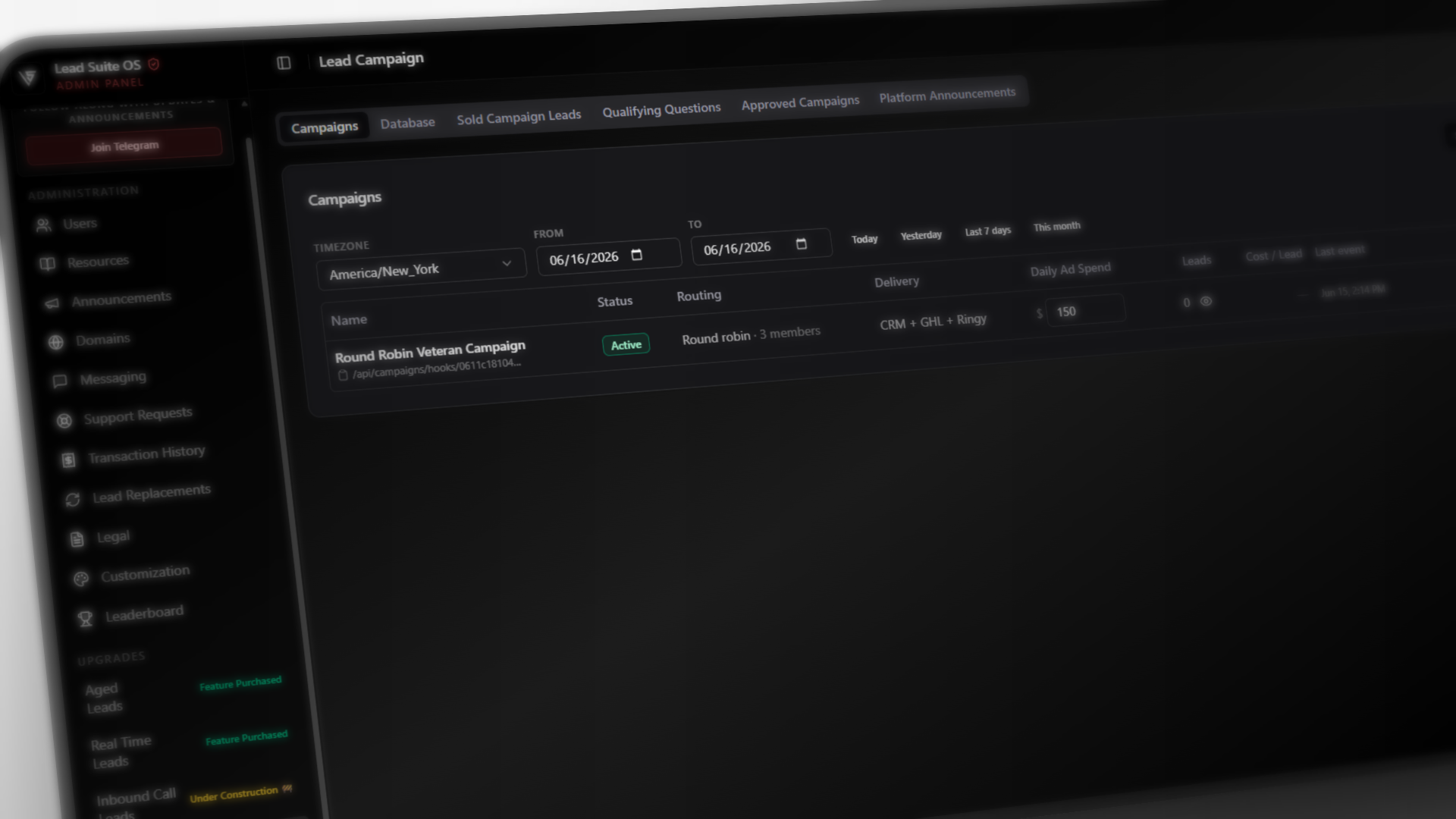Click the 'CRM + GHL + Ringy' delivery text

934,322
